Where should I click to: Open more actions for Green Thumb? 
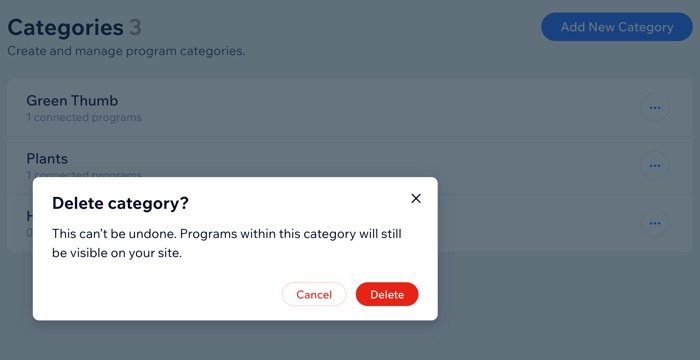pyautogui.click(x=654, y=108)
